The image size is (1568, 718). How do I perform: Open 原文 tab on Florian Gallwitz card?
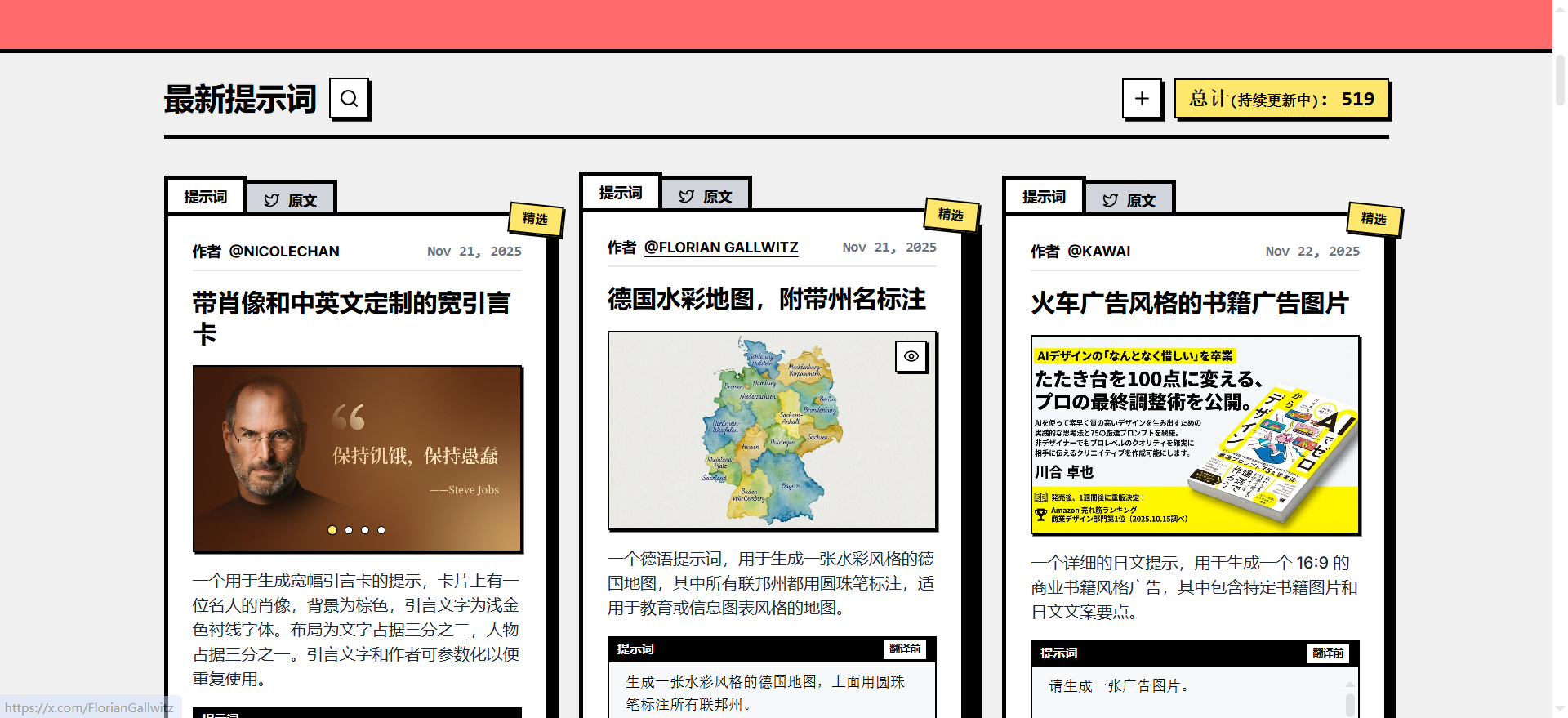pos(706,196)
